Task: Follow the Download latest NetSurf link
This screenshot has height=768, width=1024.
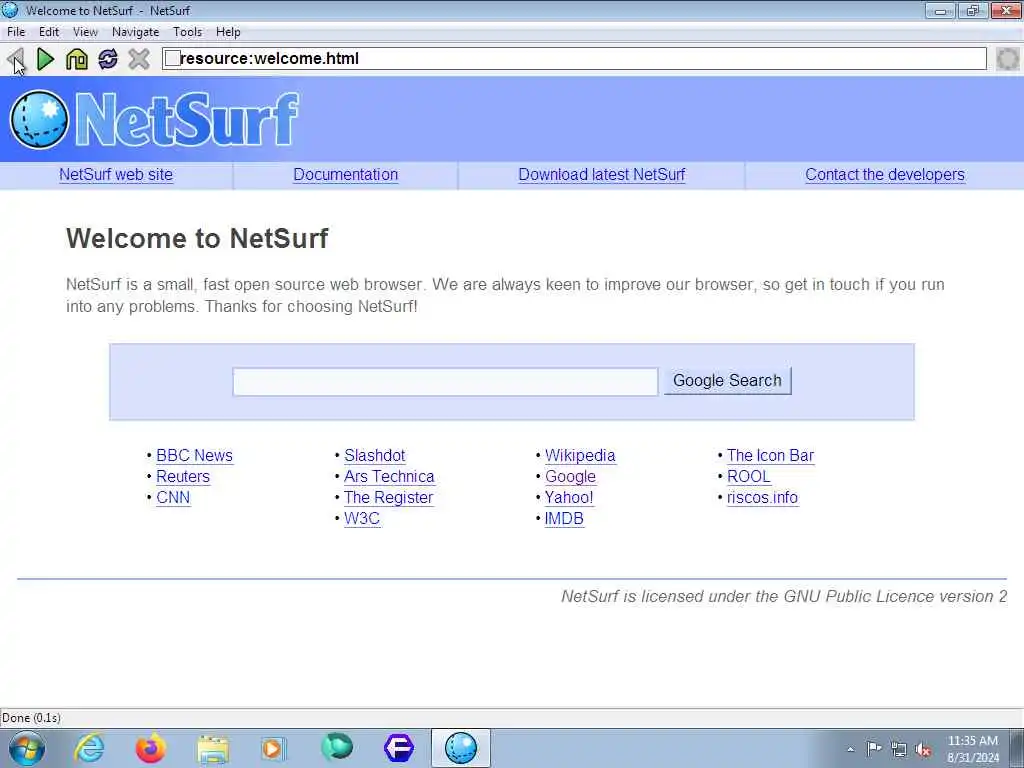Action: (601, 174)
